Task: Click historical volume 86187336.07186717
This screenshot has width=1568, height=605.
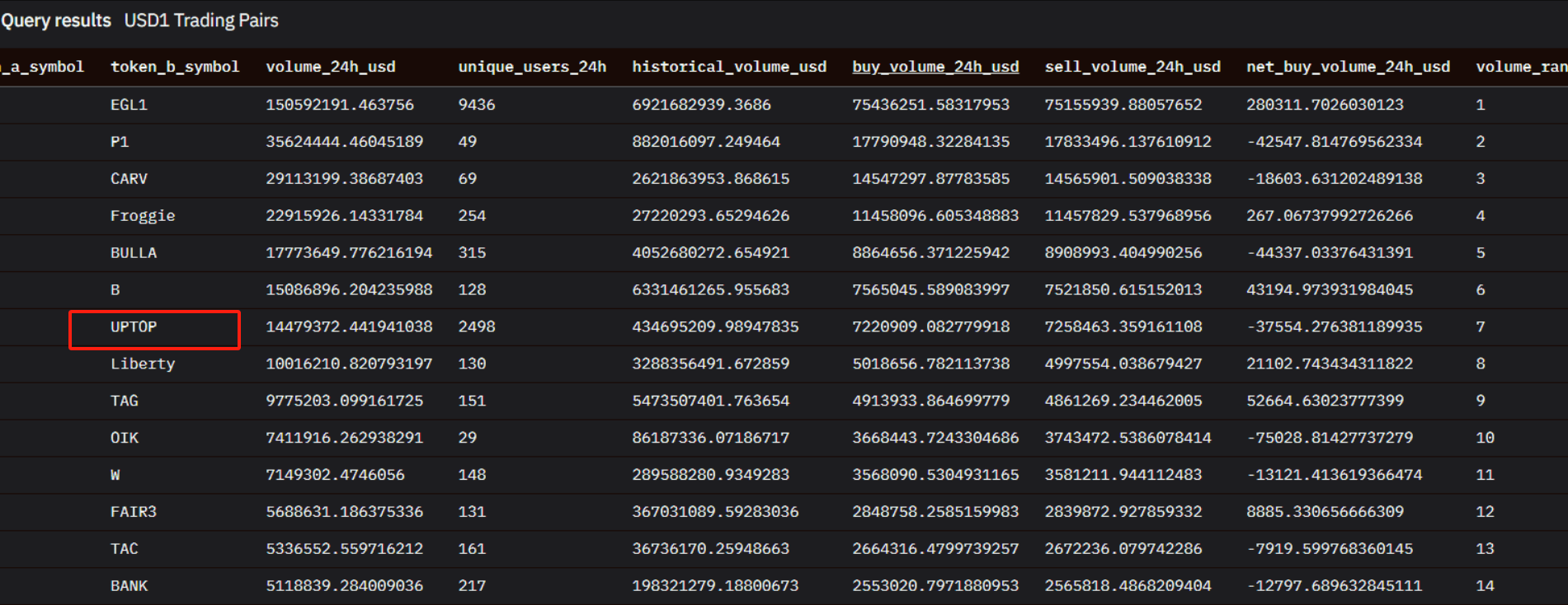Action: coord(710,438)
